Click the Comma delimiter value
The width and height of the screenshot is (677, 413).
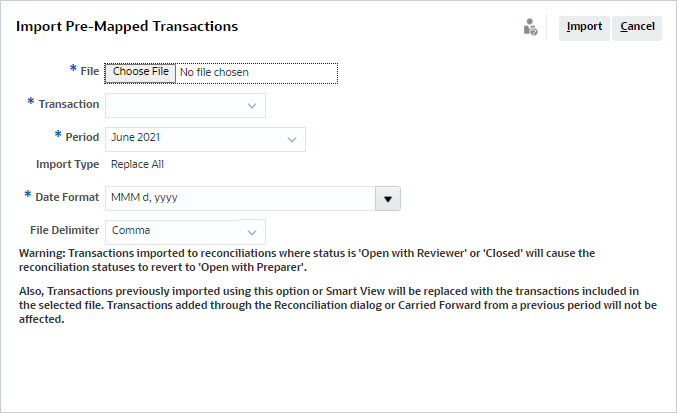[131, 231]
